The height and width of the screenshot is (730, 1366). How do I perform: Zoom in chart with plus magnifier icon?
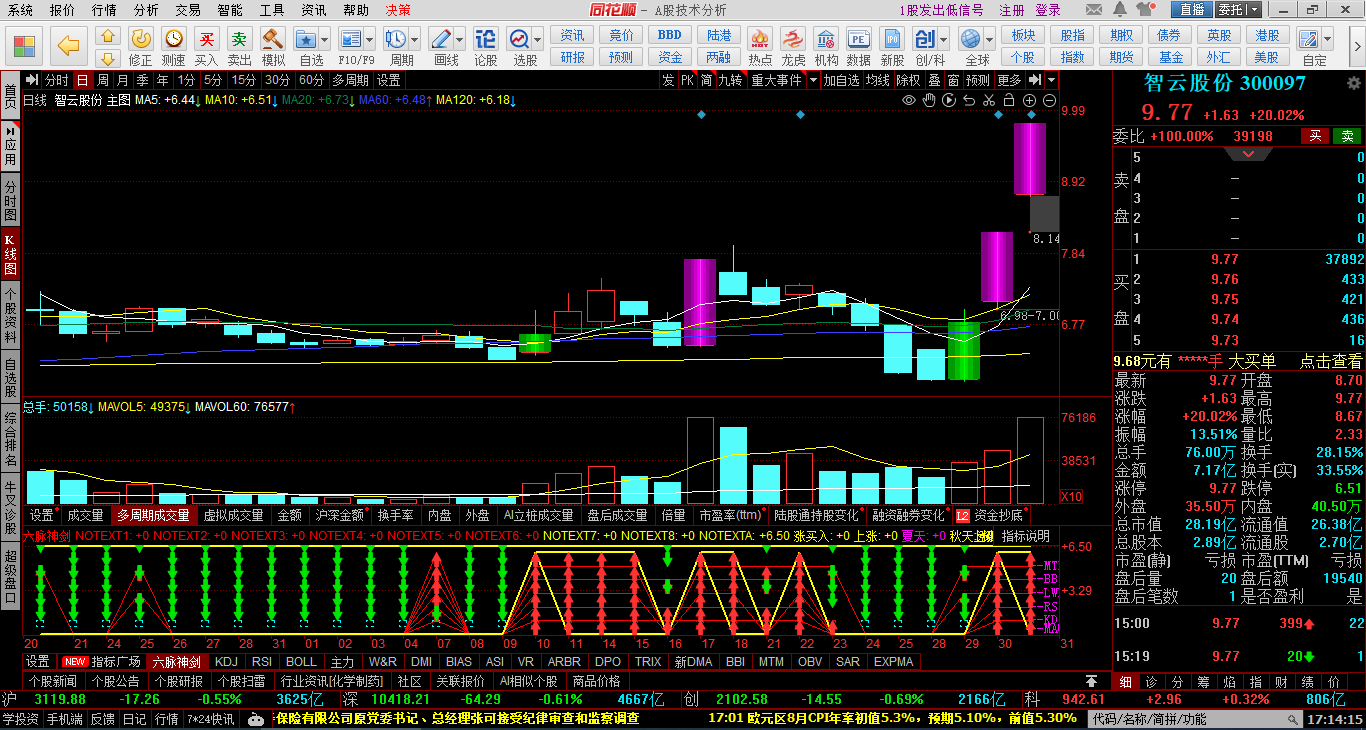(x=1029, y=100)
